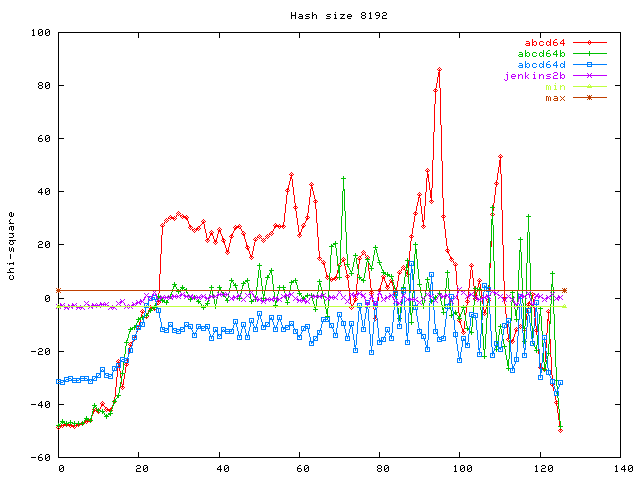Click the yellow-green min legend line sample

click(590, 87)
